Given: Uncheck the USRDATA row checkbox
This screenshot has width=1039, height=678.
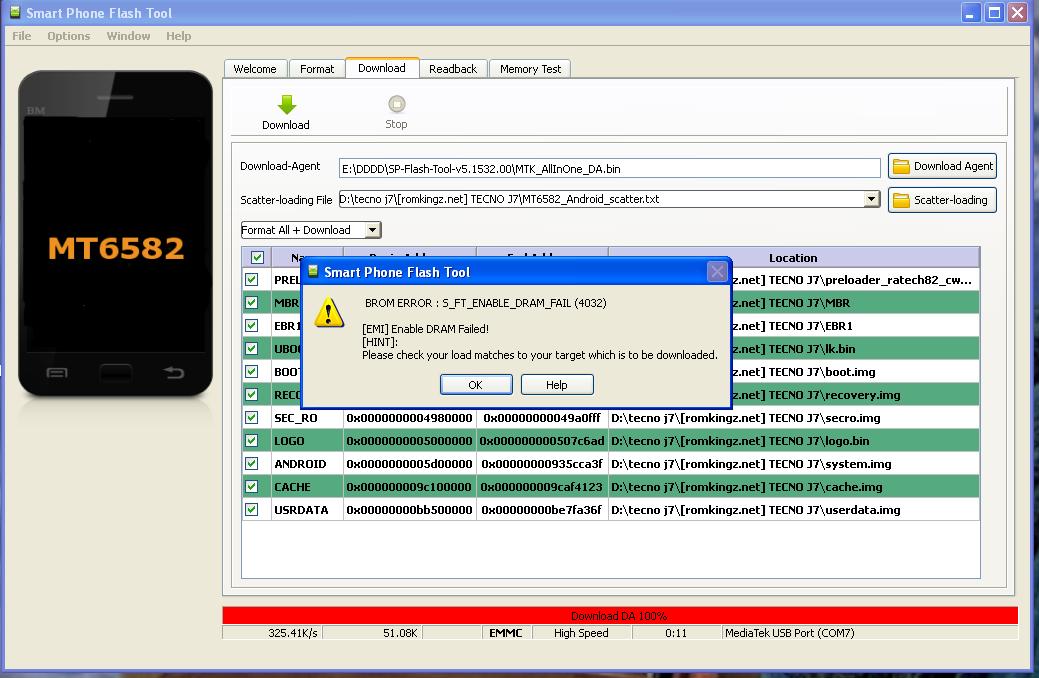Looking at the screenshot, I should point(252,510).
